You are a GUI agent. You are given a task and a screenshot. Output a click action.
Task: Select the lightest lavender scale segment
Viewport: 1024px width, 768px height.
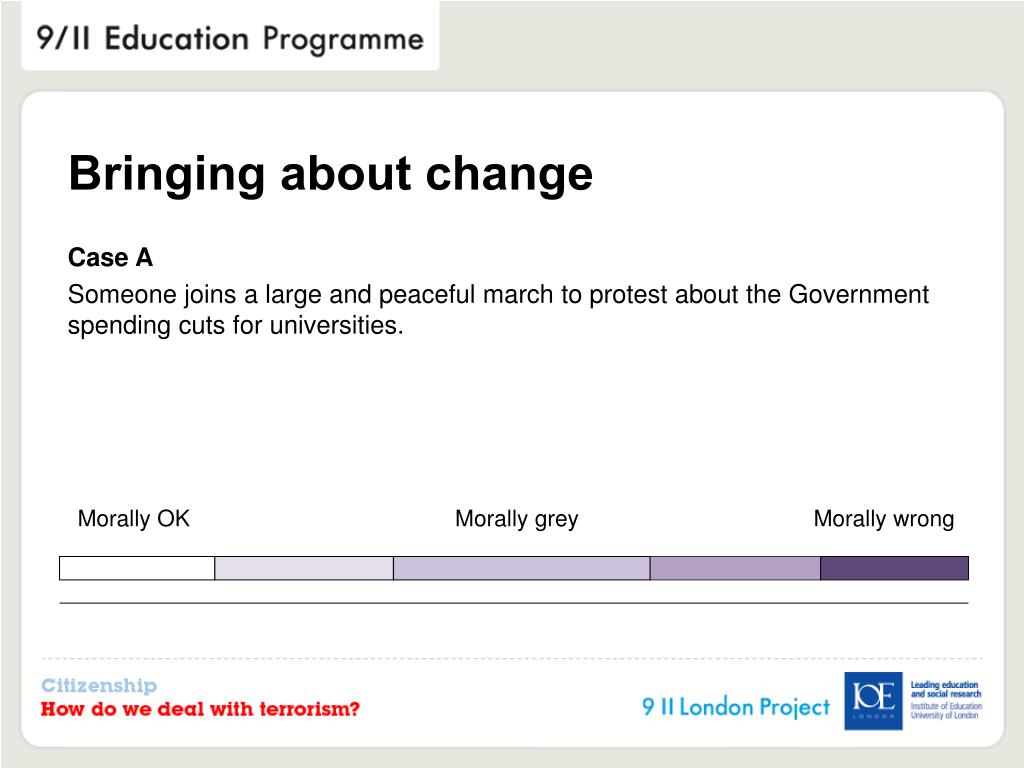pyautogui.click(x=304, y=568)
